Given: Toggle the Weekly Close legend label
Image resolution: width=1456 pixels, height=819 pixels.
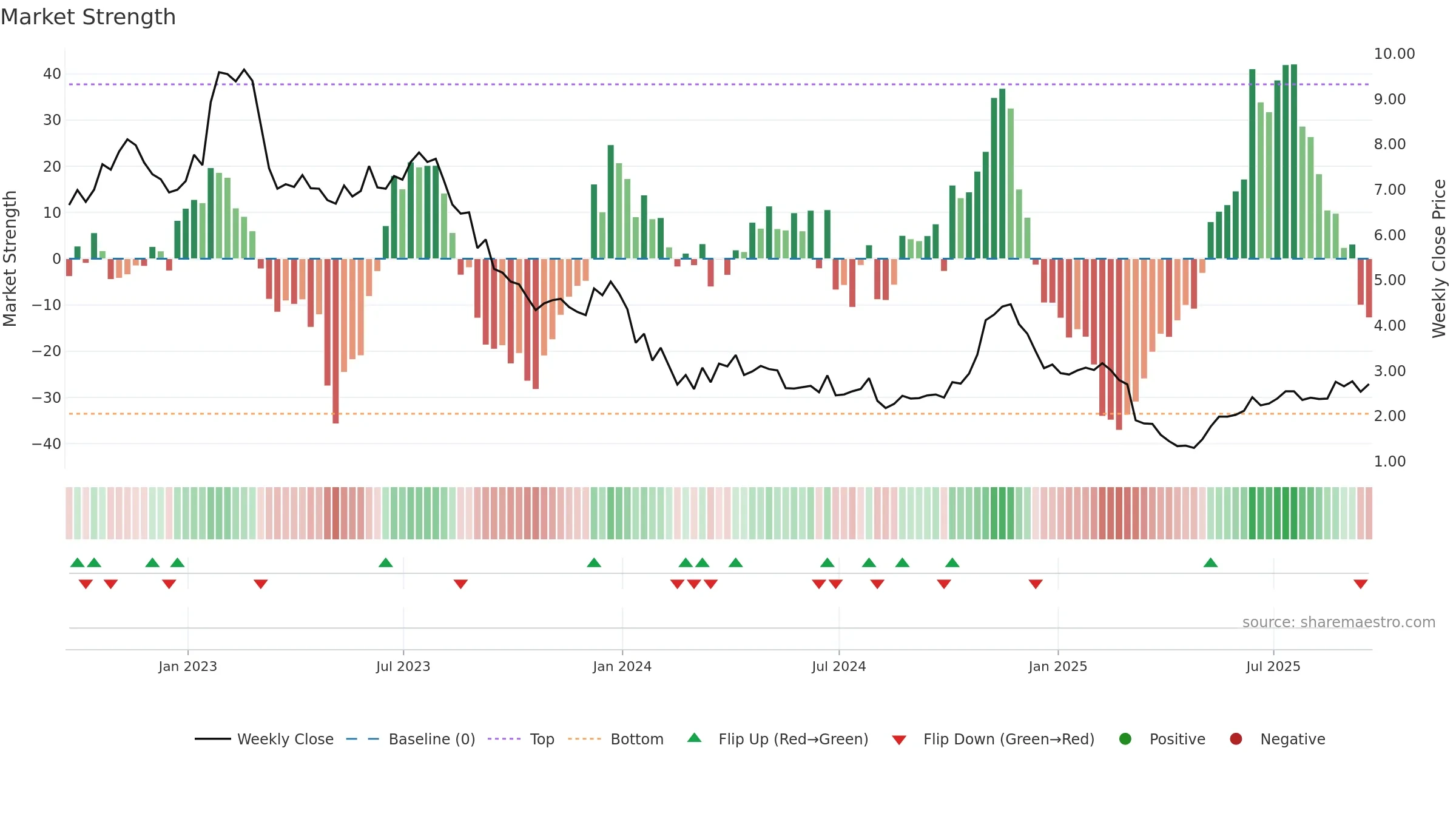Looking at the screenshot, I should [x=286, y=739].
